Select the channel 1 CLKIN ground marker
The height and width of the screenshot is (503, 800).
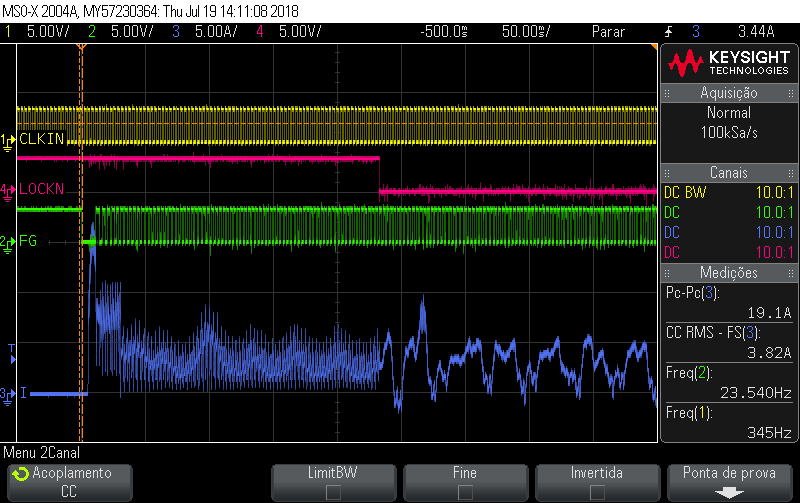click(x=7, y=142)
